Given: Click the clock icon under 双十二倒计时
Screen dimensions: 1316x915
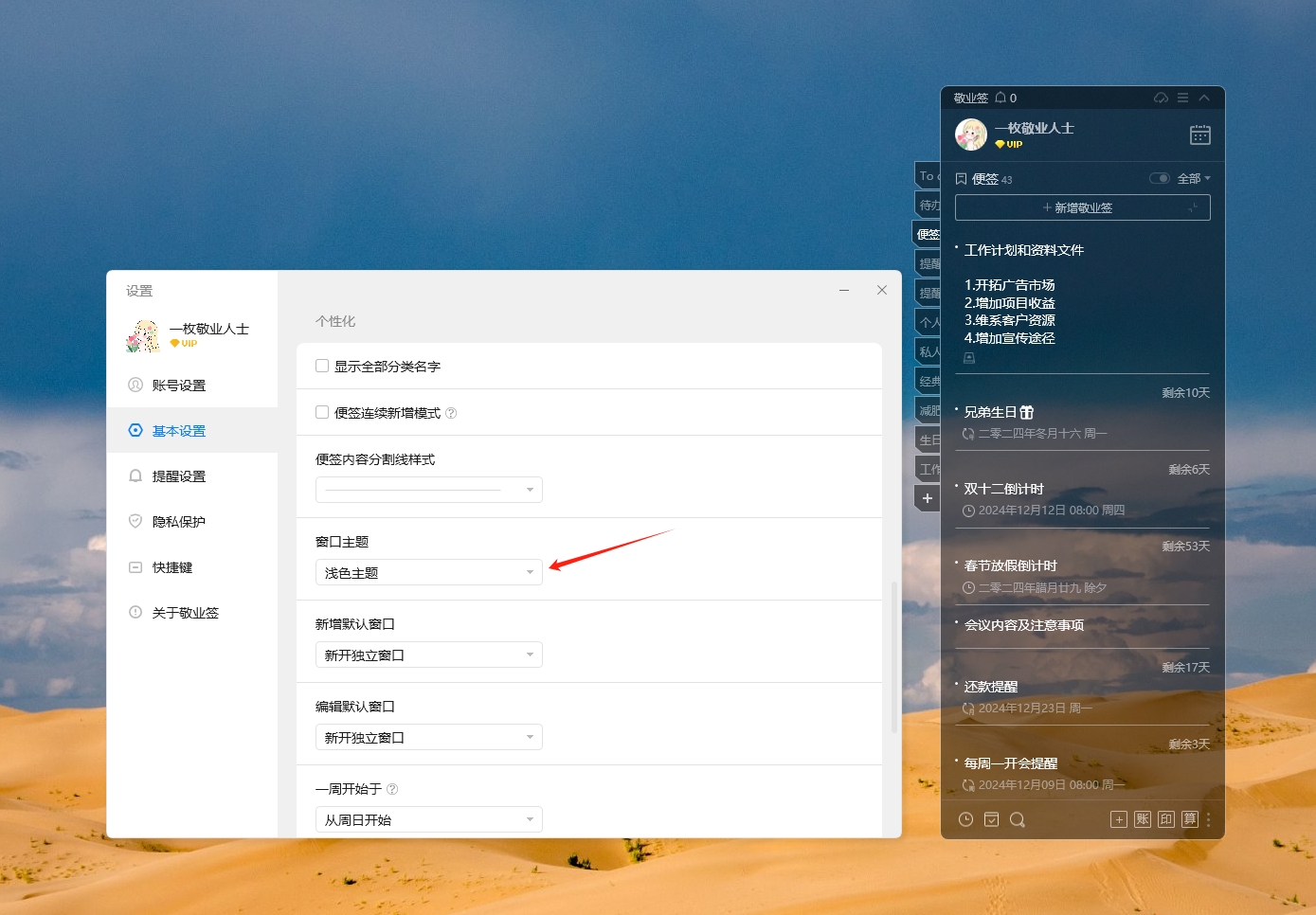Looking at the screenshot, I should pyautogui.click(x=968, y=511).
